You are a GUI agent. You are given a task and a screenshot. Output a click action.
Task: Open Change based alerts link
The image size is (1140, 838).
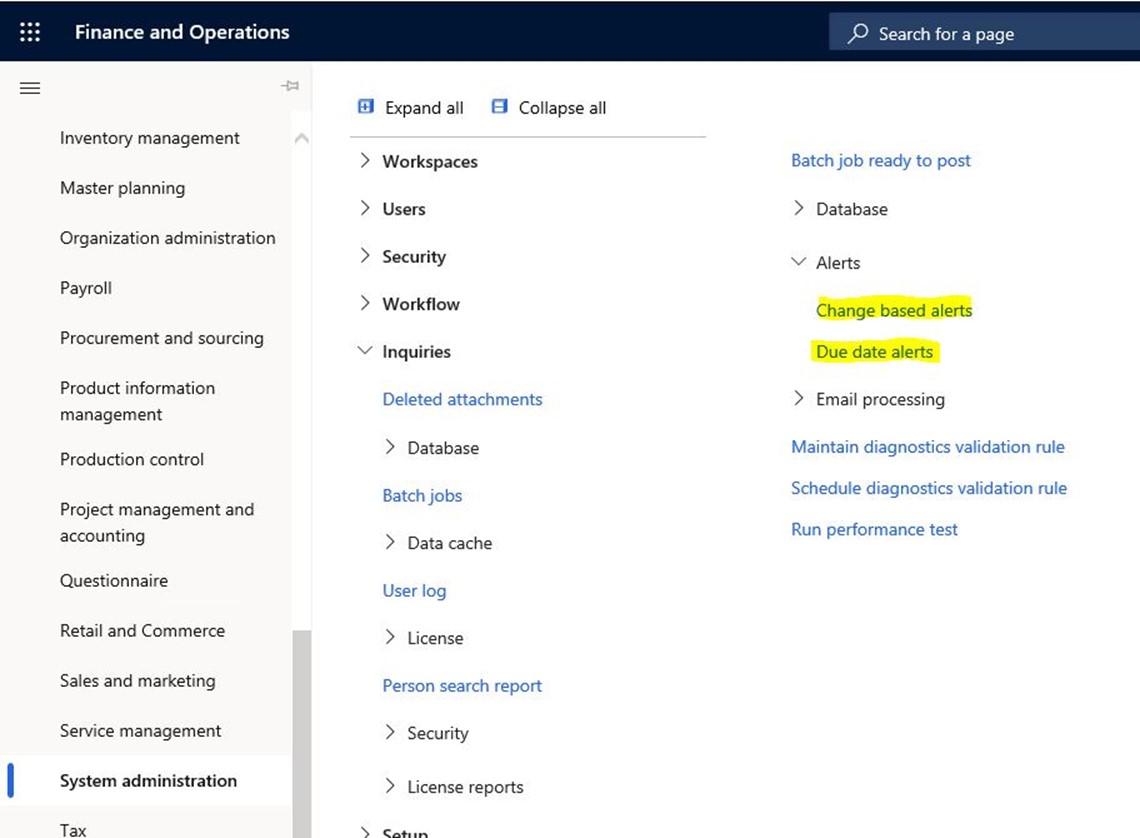(894, 310)
